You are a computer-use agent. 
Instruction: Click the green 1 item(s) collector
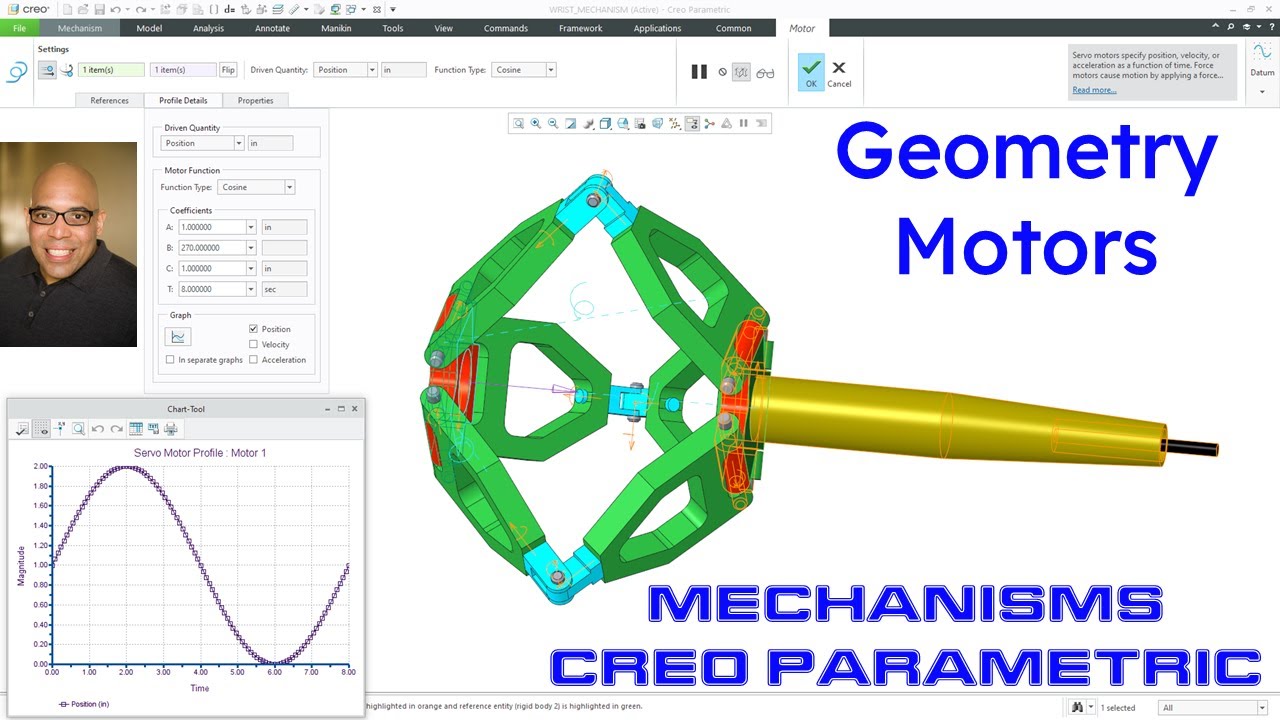point(111,70)
